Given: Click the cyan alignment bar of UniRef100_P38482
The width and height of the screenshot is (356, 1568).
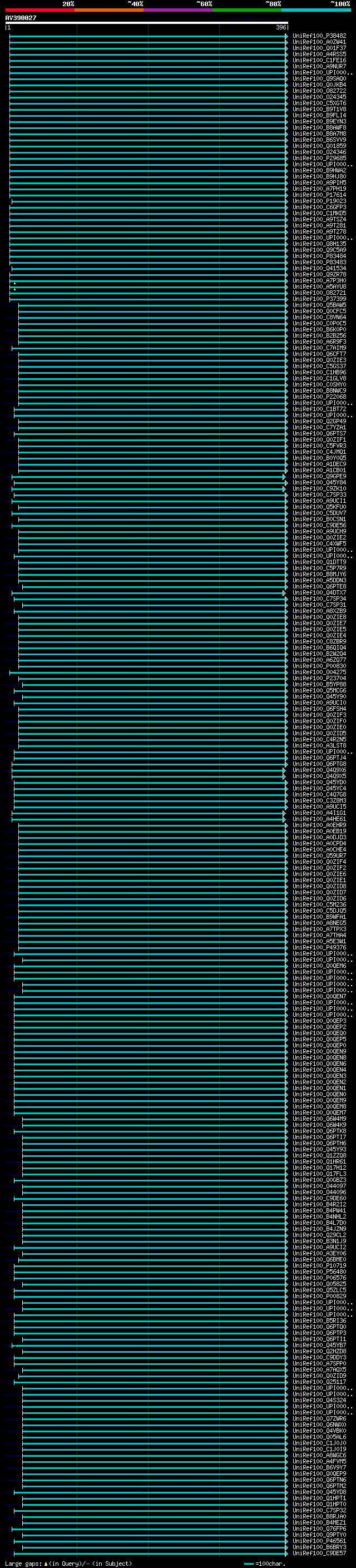Looking at the screenshot, I should pos(149,36).
